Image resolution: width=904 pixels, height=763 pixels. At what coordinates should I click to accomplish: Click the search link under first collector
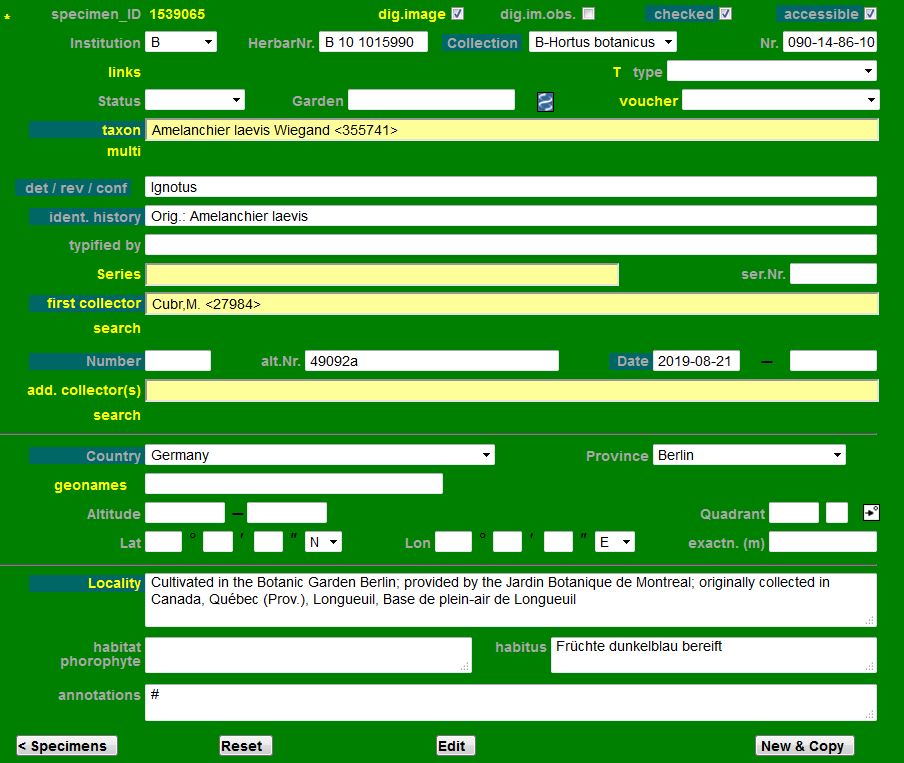(117, 328)
